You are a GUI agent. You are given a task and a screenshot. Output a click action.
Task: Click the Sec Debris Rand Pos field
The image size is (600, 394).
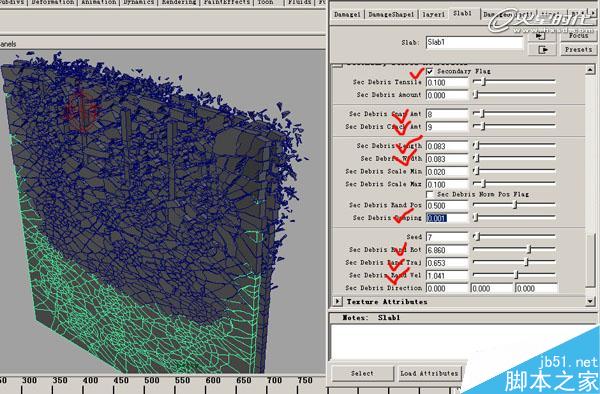point(447,206)
